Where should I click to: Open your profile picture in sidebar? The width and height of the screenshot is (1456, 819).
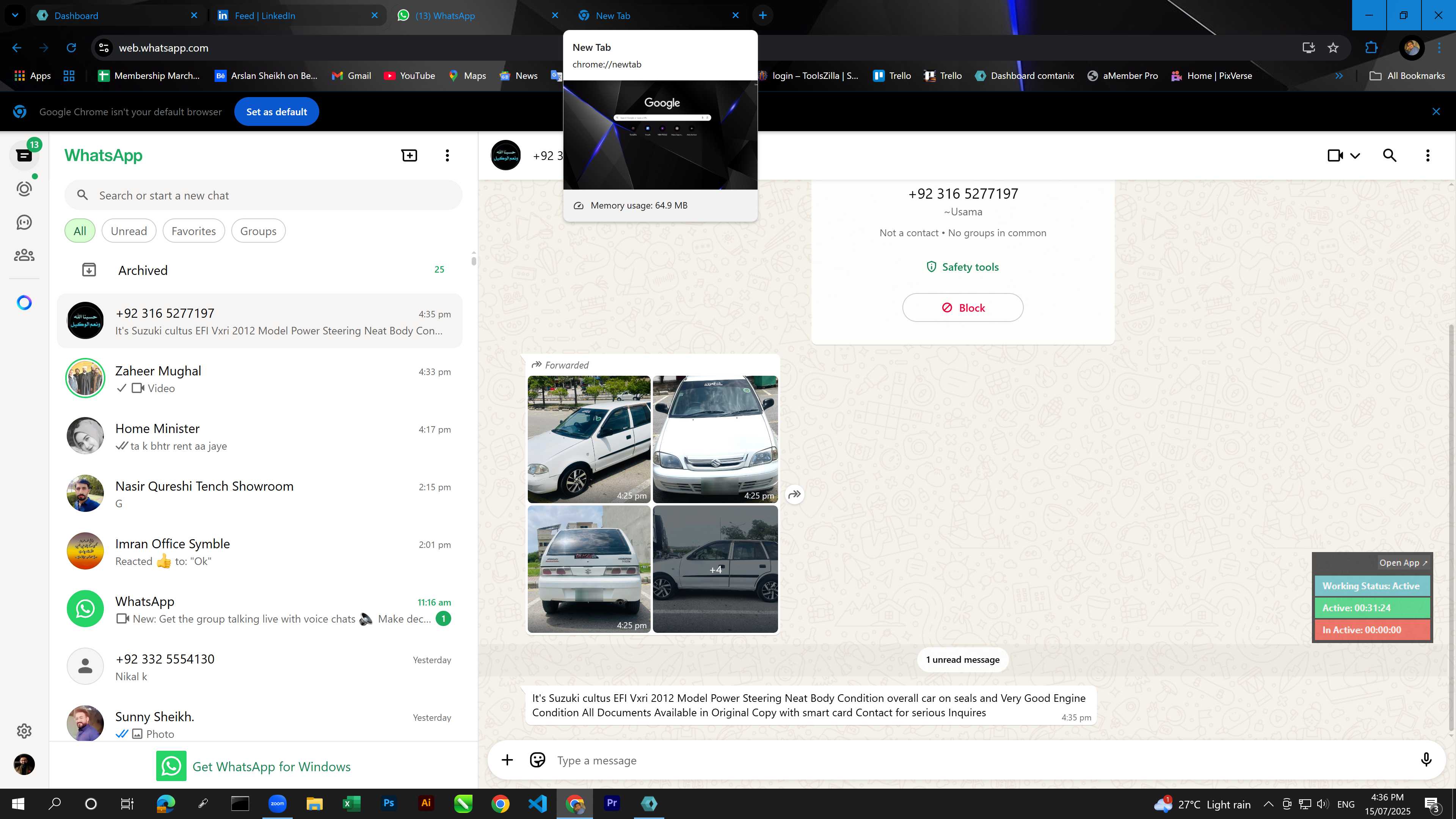(24, 765)
